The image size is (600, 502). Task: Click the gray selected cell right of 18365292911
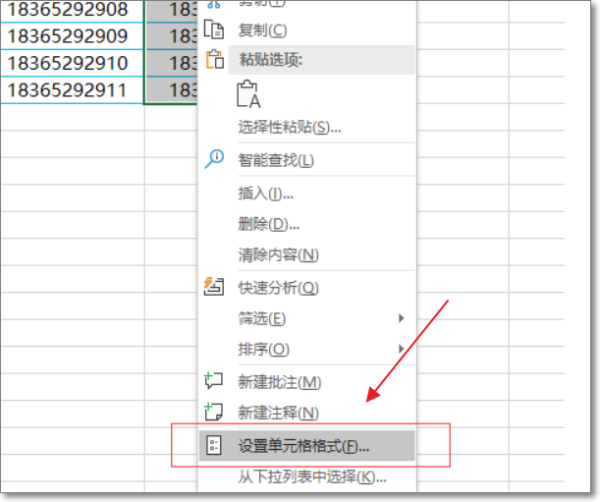(x=171, y=90)
